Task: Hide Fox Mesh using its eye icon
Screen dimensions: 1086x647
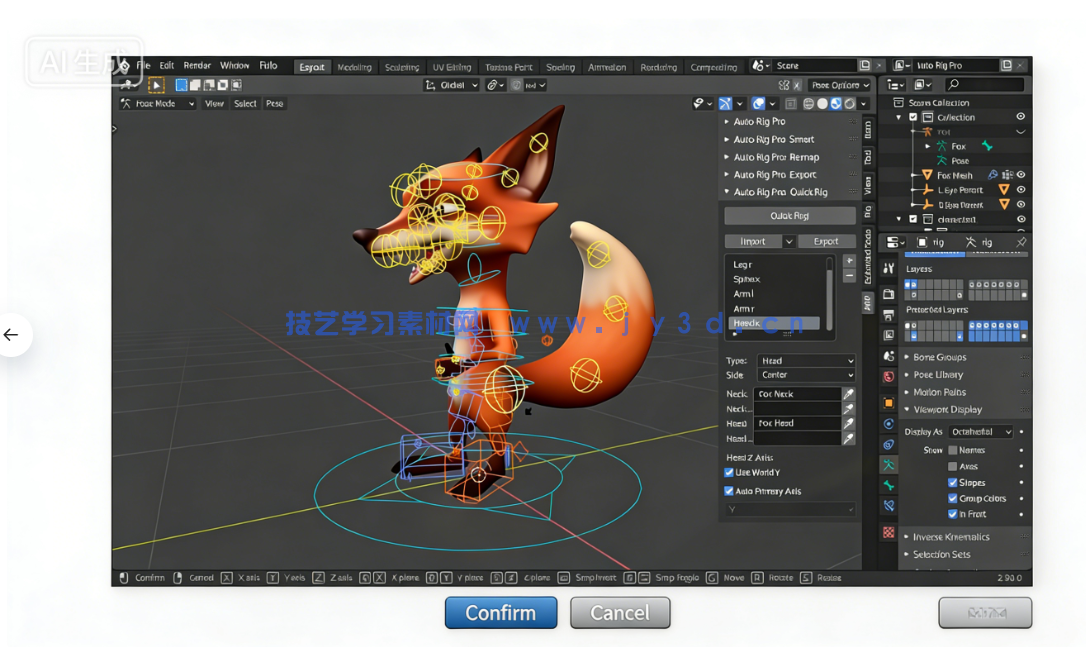Action: click(x=1021, y=175)
